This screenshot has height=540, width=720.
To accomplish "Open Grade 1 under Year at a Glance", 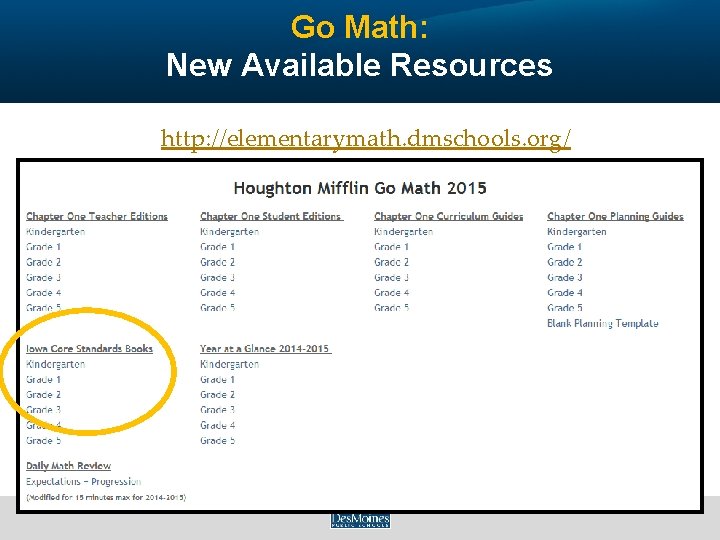I will pyautogui.click(x=218, y=379).
